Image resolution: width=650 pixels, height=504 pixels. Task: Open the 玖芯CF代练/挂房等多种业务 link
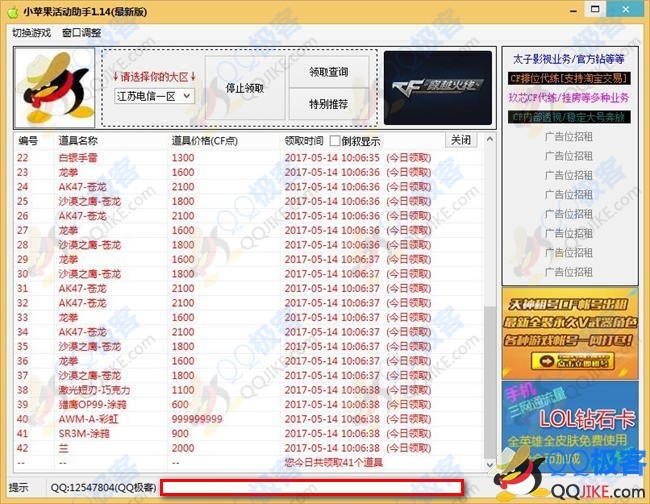click(569, 98)
